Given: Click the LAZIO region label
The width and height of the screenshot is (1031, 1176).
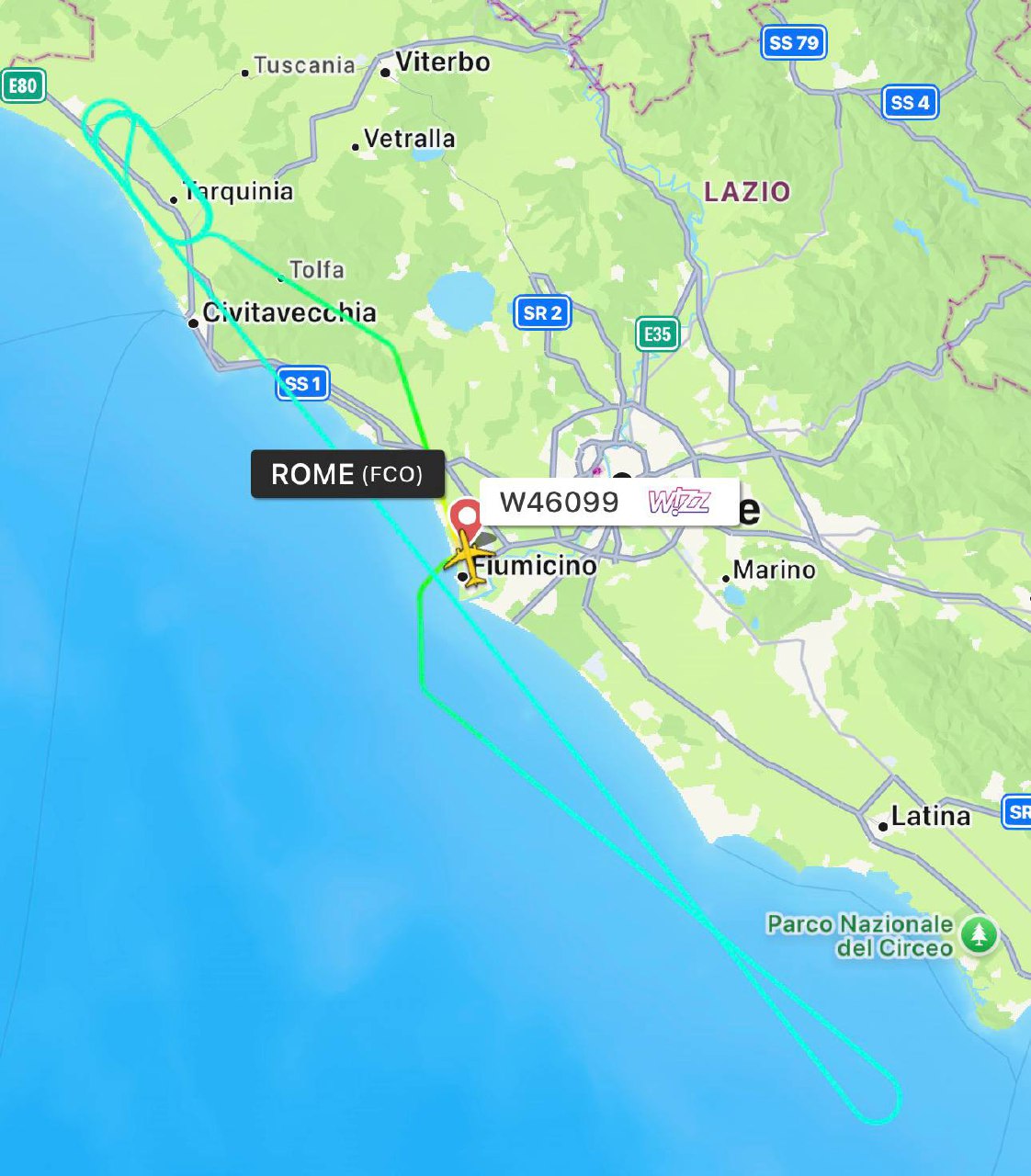Looking at the screenshot, I should [747, 192].
